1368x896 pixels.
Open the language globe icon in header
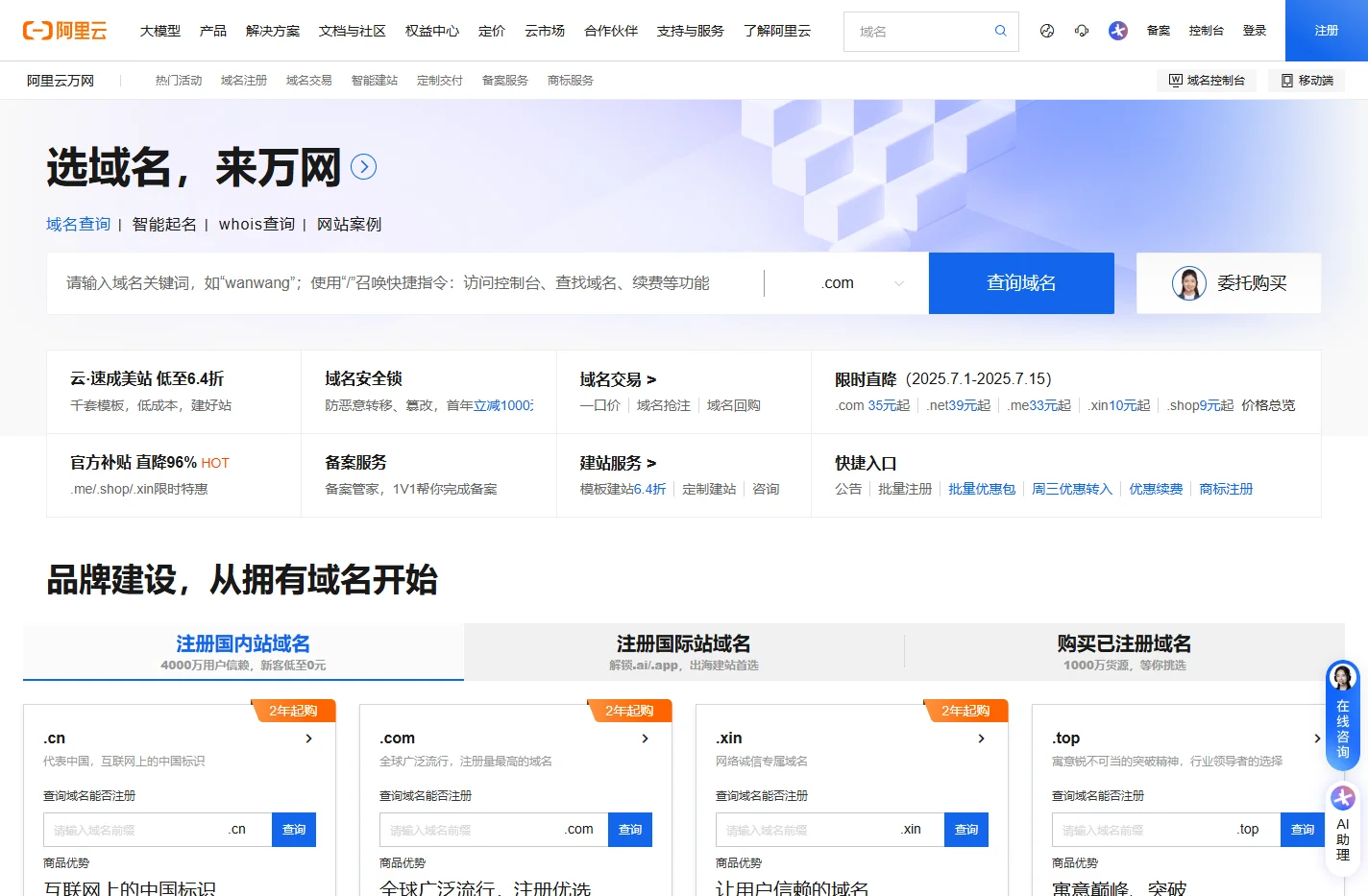(x=1047, y=31)
